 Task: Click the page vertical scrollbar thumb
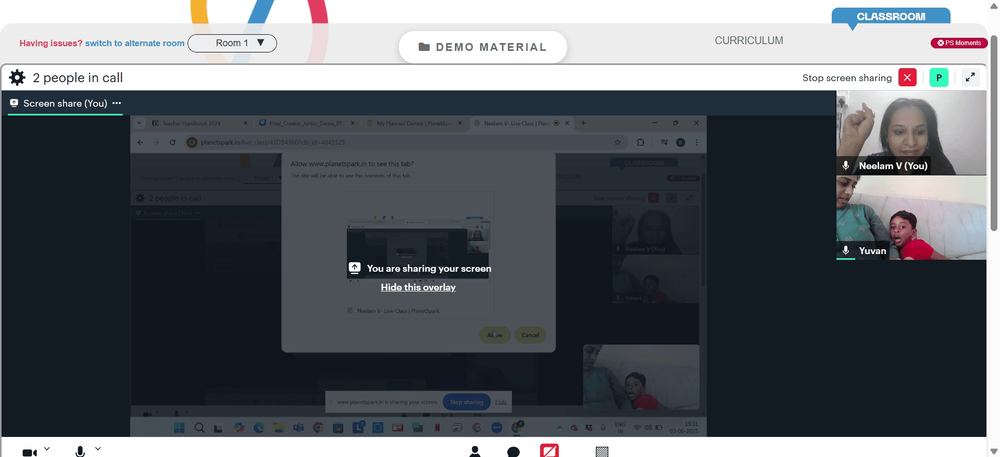coord(994,132)
